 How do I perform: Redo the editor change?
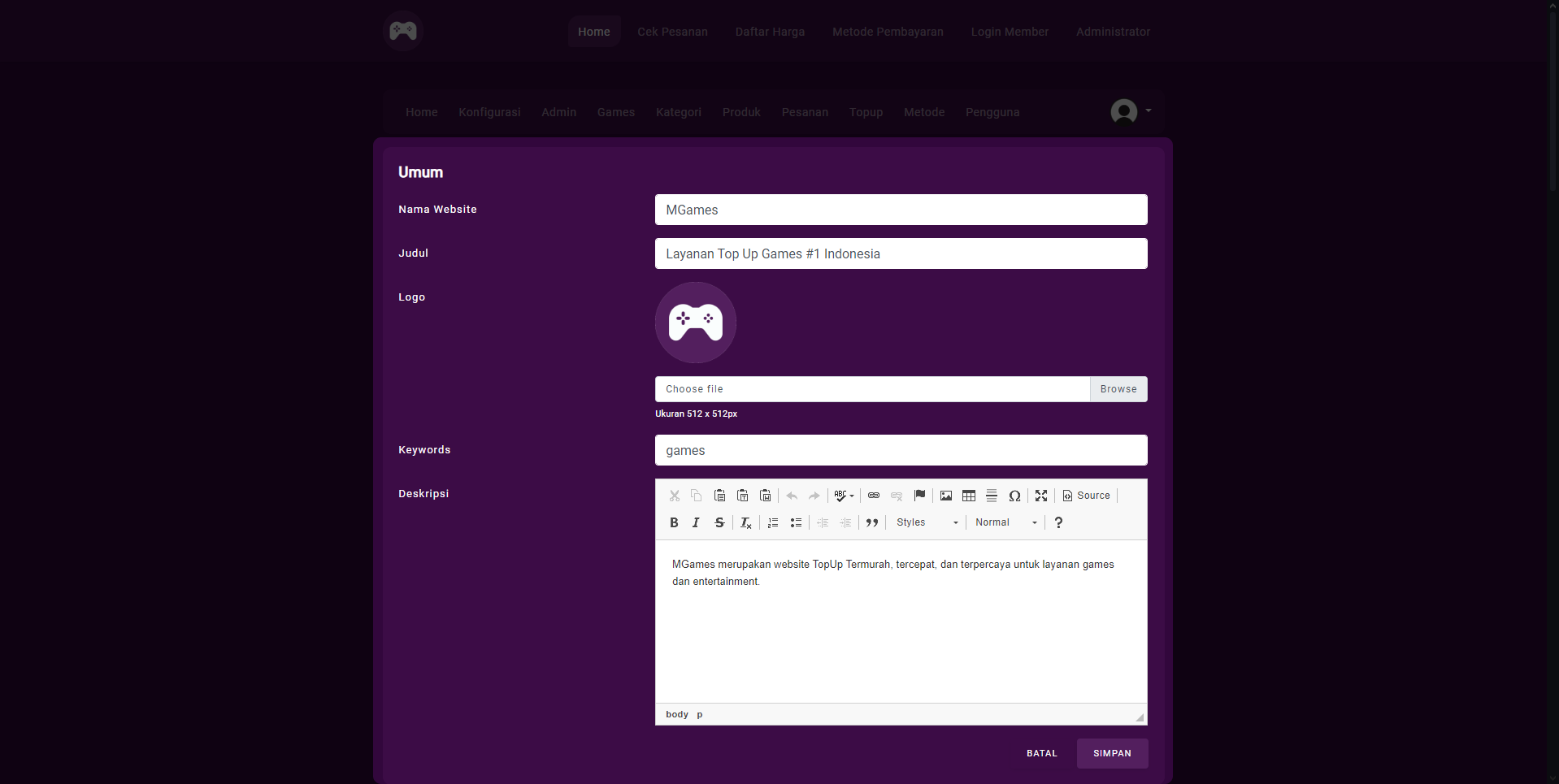point(814,496)
